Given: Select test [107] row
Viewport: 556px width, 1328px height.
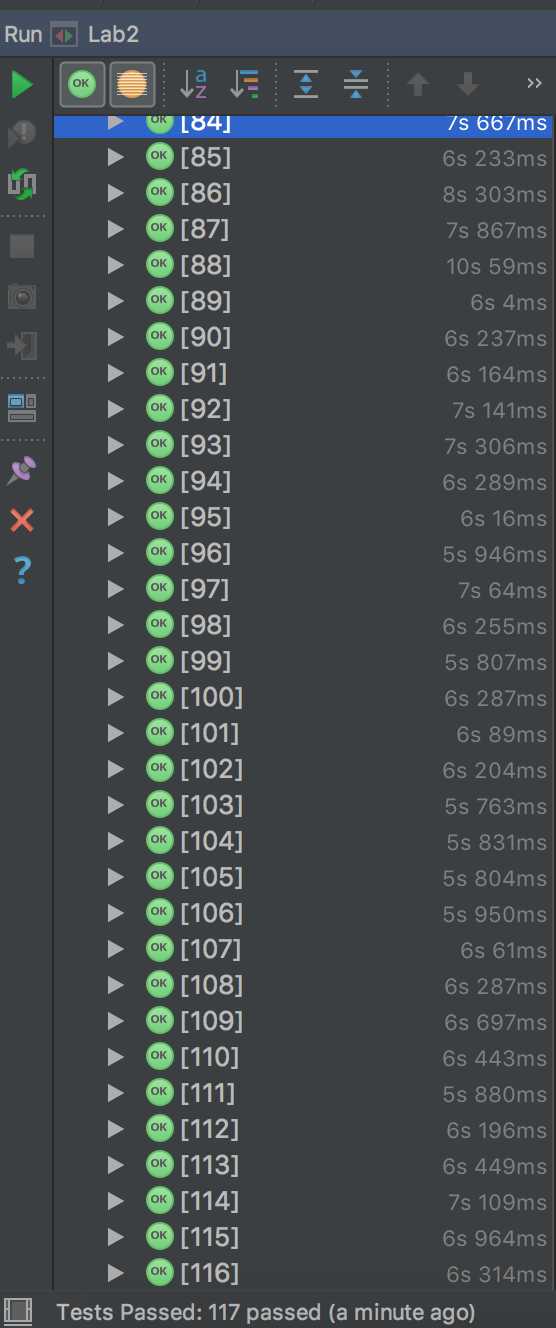Looking at the screenshot, I should pos(303,949).
